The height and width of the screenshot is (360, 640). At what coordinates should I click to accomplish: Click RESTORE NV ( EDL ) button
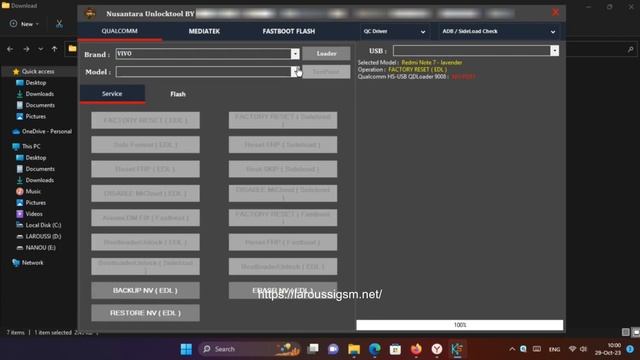click(145, 313)
